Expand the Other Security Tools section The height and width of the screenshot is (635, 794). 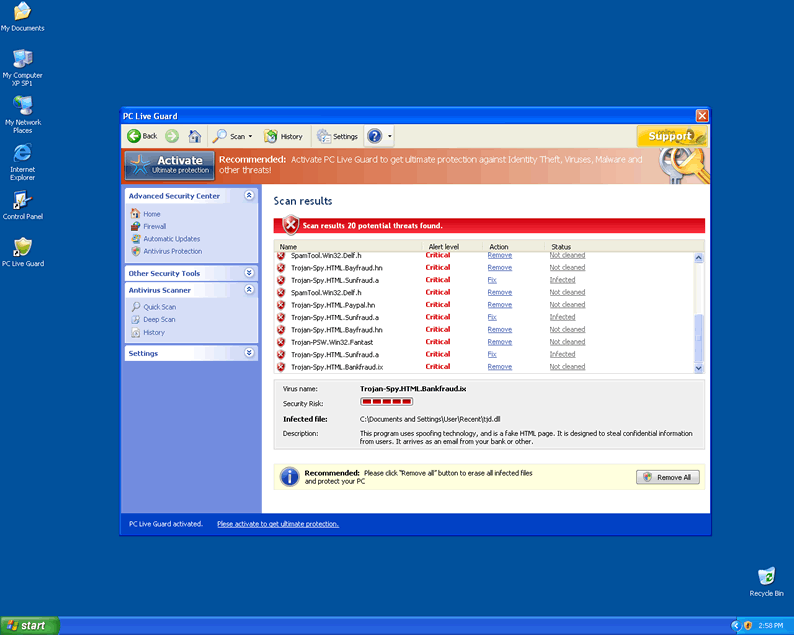tap(249, 273)
